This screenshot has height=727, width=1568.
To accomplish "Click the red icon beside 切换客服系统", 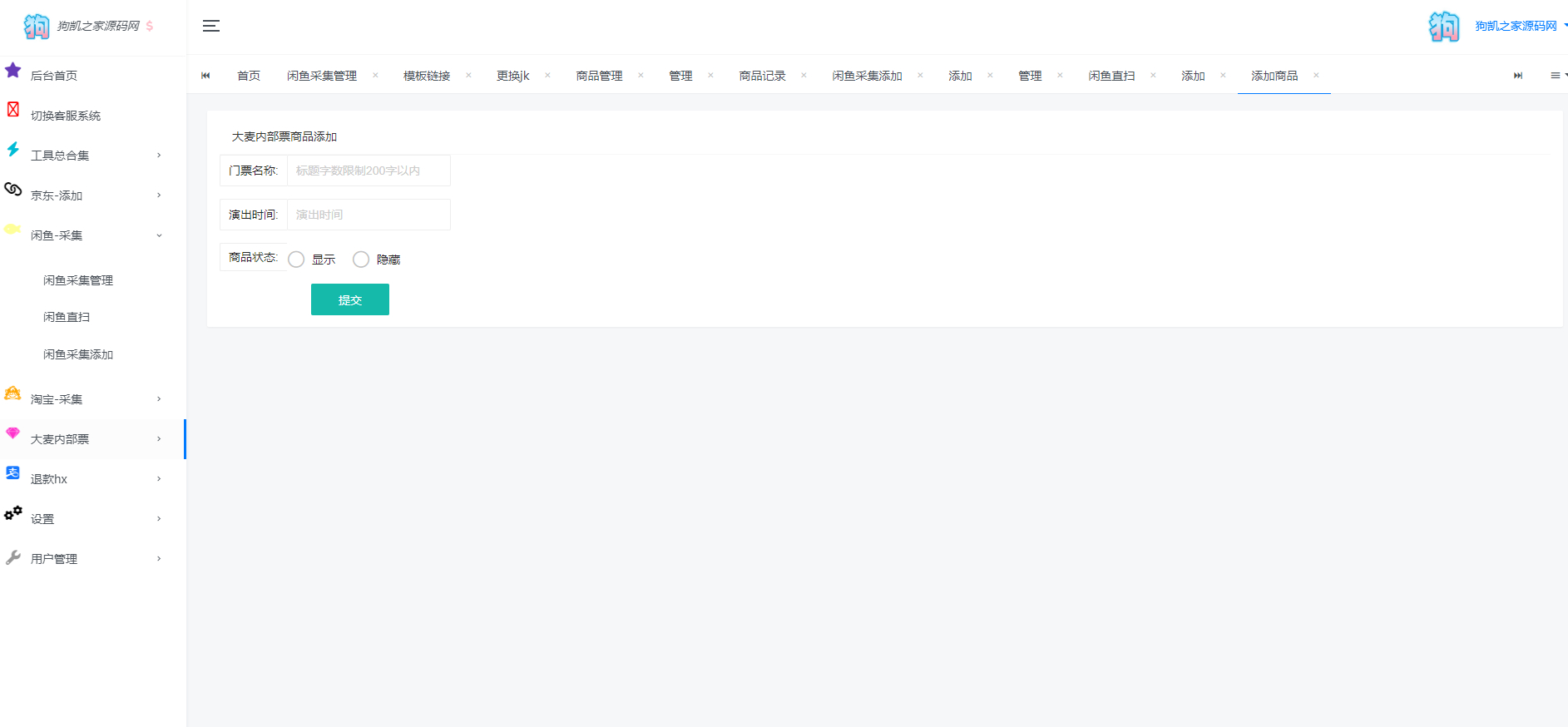I will coord(13,109).
